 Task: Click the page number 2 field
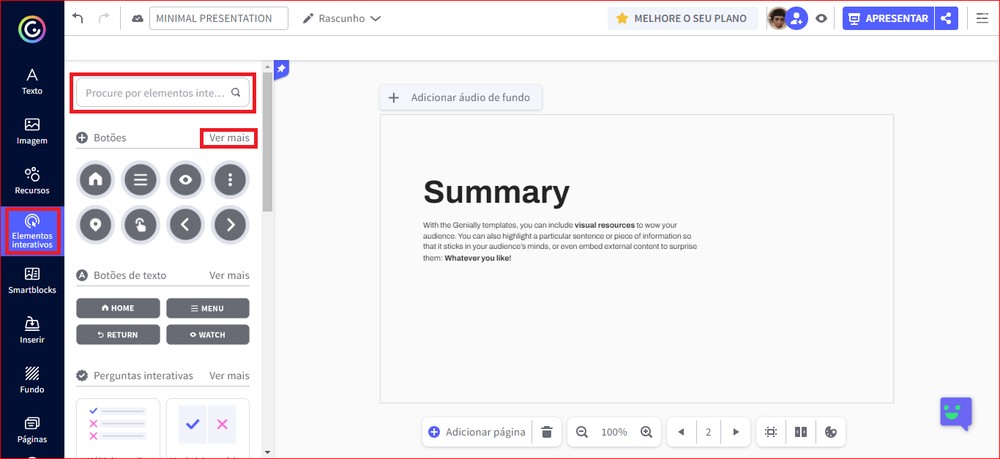709,432
